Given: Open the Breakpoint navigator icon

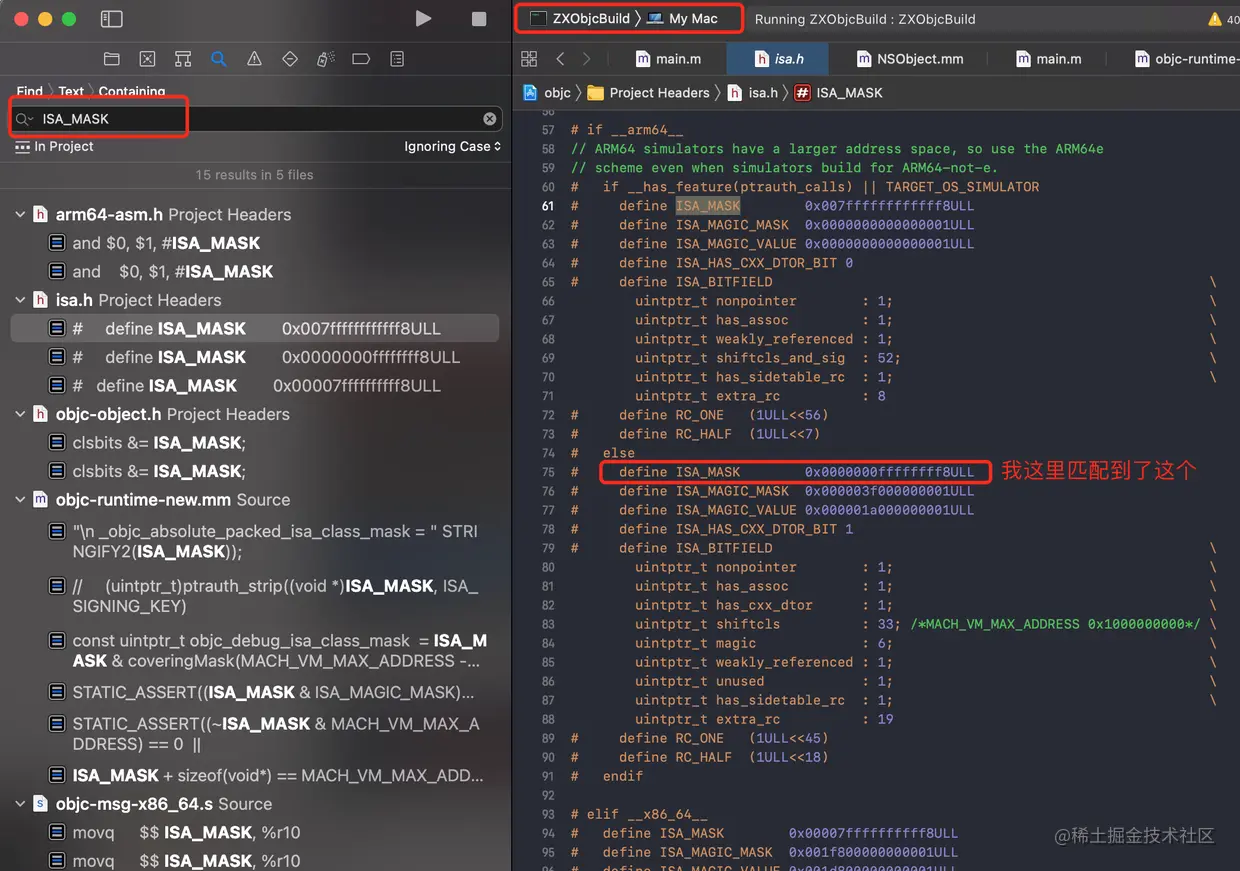Looking at the screenshot, I should click(361, 59).
